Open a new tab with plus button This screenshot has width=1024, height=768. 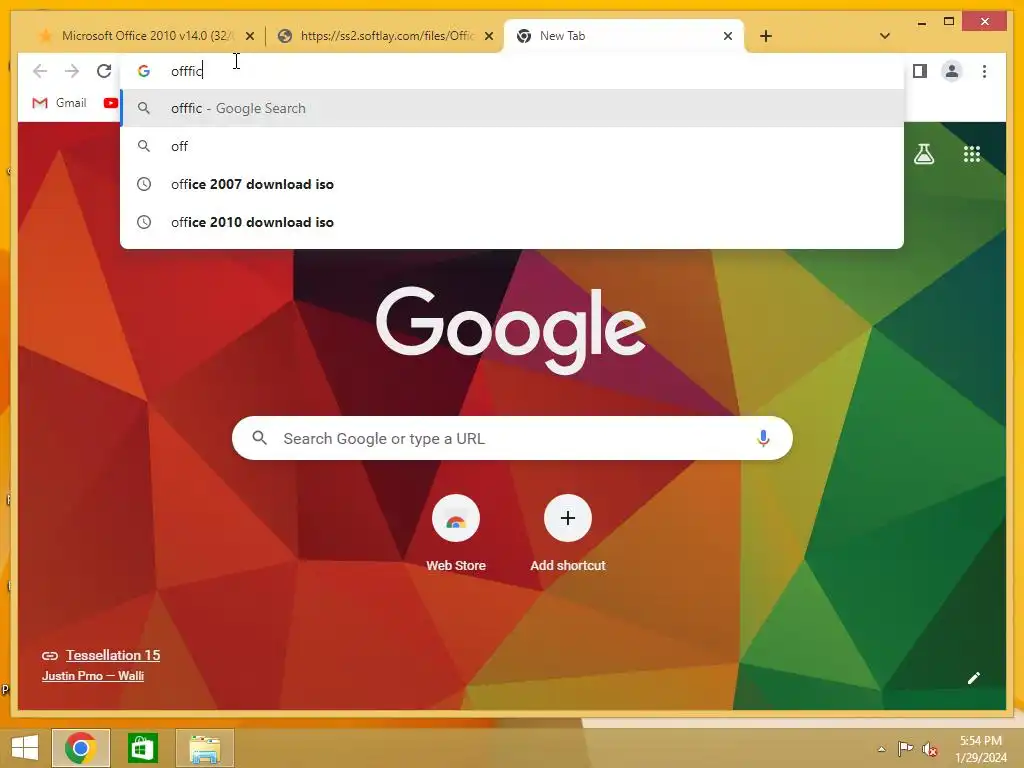(x=765, y=36)
